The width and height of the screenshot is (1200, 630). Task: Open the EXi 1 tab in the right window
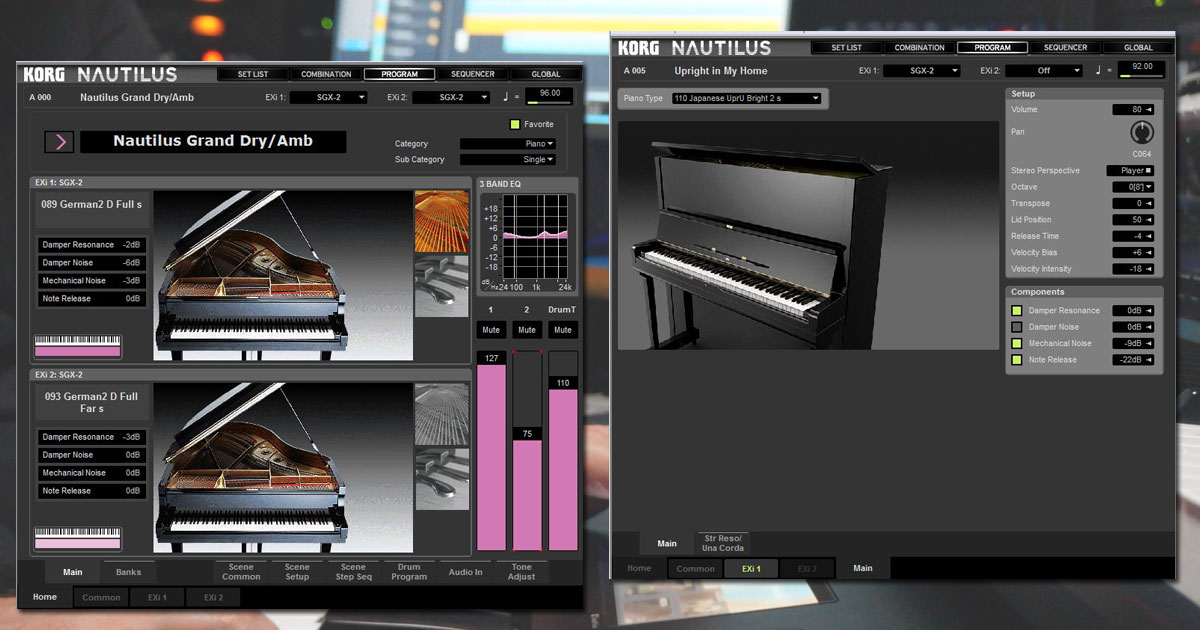click(x=752, y=569)
